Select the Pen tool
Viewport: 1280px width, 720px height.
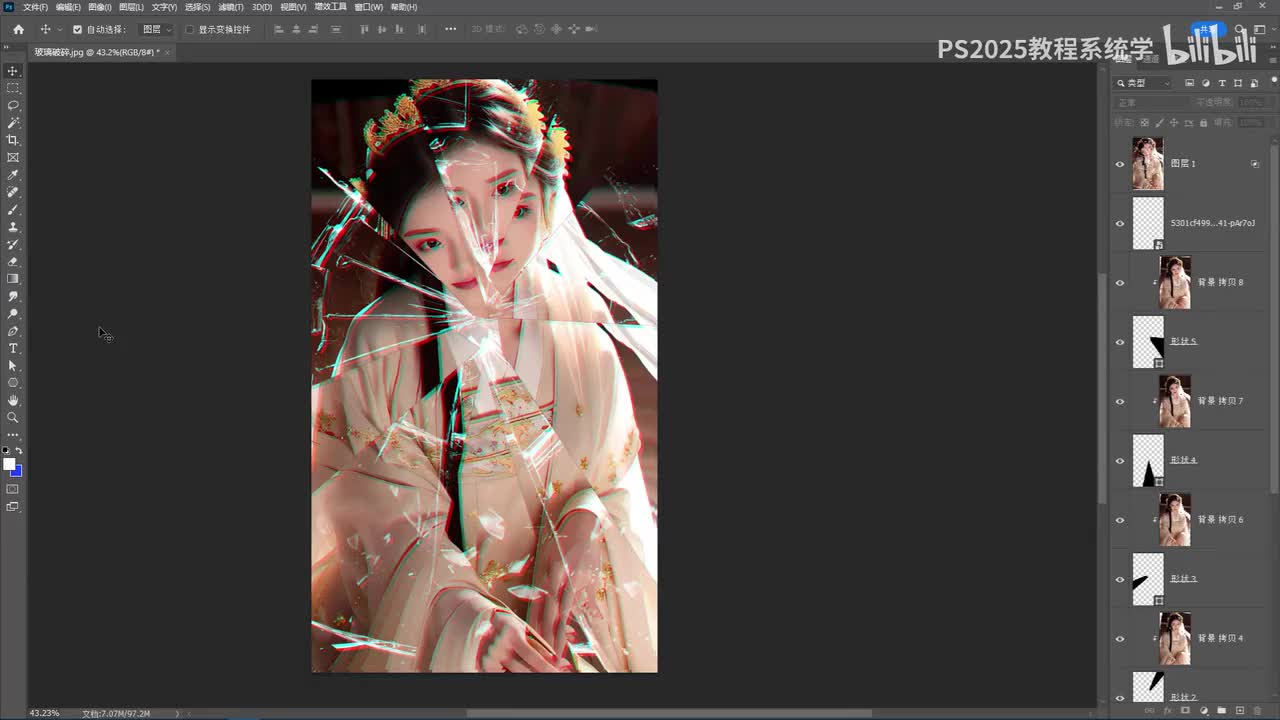13,331
